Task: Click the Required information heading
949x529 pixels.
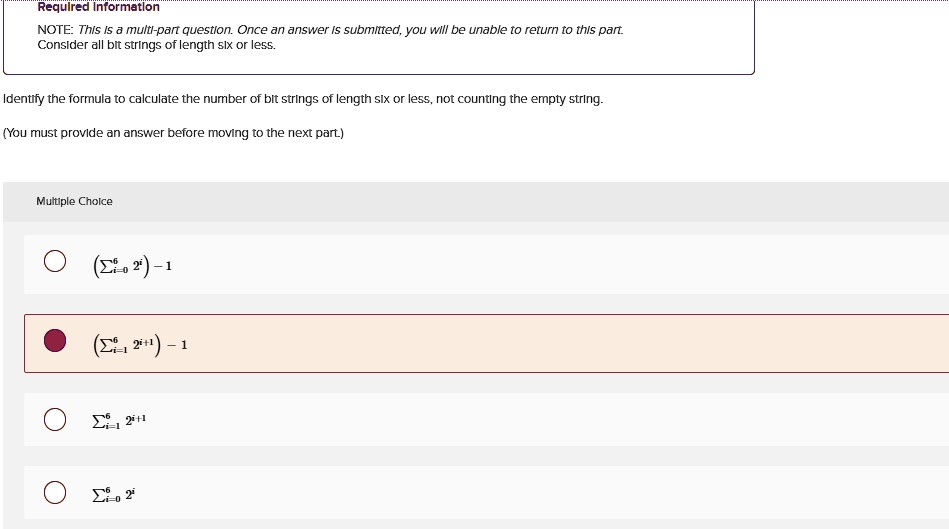Action: click(99, 7)
